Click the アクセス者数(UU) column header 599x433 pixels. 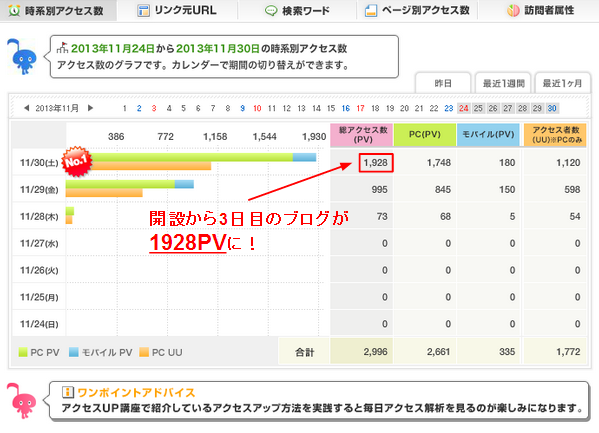[556, 135]
